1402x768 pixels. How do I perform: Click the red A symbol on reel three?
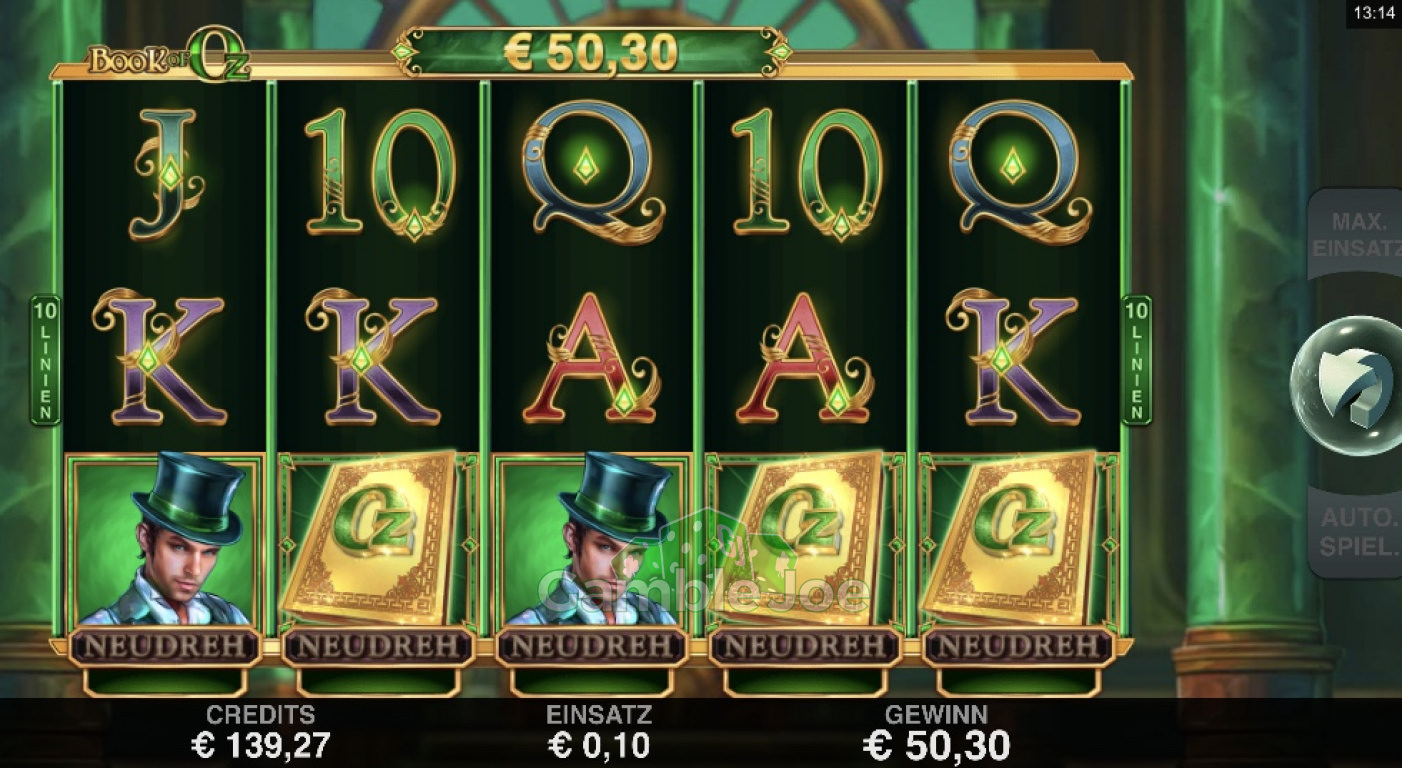pyautogui.click(x=592, y=358)
